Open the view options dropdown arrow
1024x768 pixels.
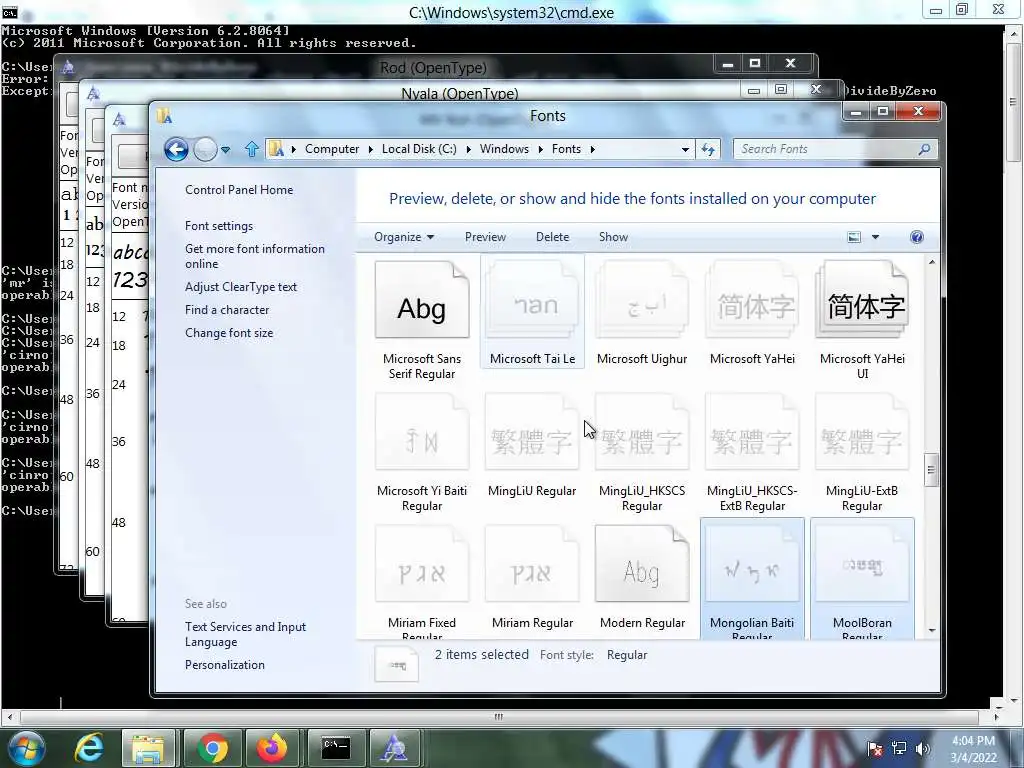click(875, 237)
